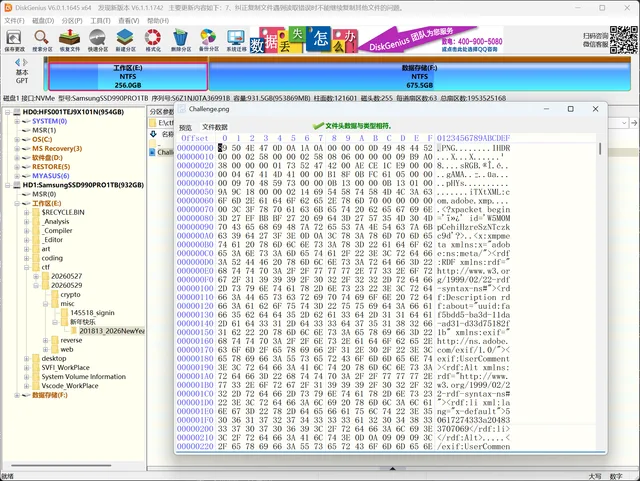Open the path bar dropdown arrow
Screen dimensions: 640x481
point(624,123)
